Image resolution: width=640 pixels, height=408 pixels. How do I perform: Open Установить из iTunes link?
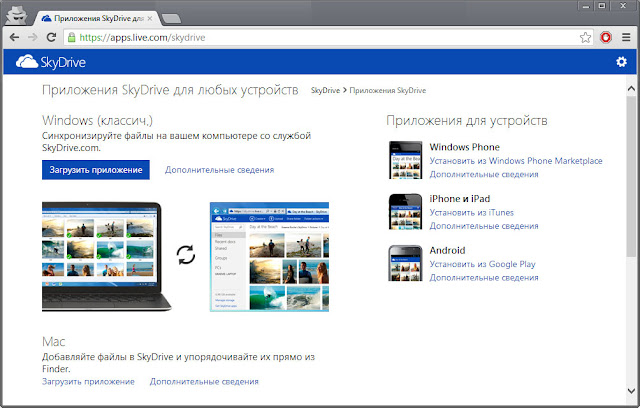[x=471, y=213]
